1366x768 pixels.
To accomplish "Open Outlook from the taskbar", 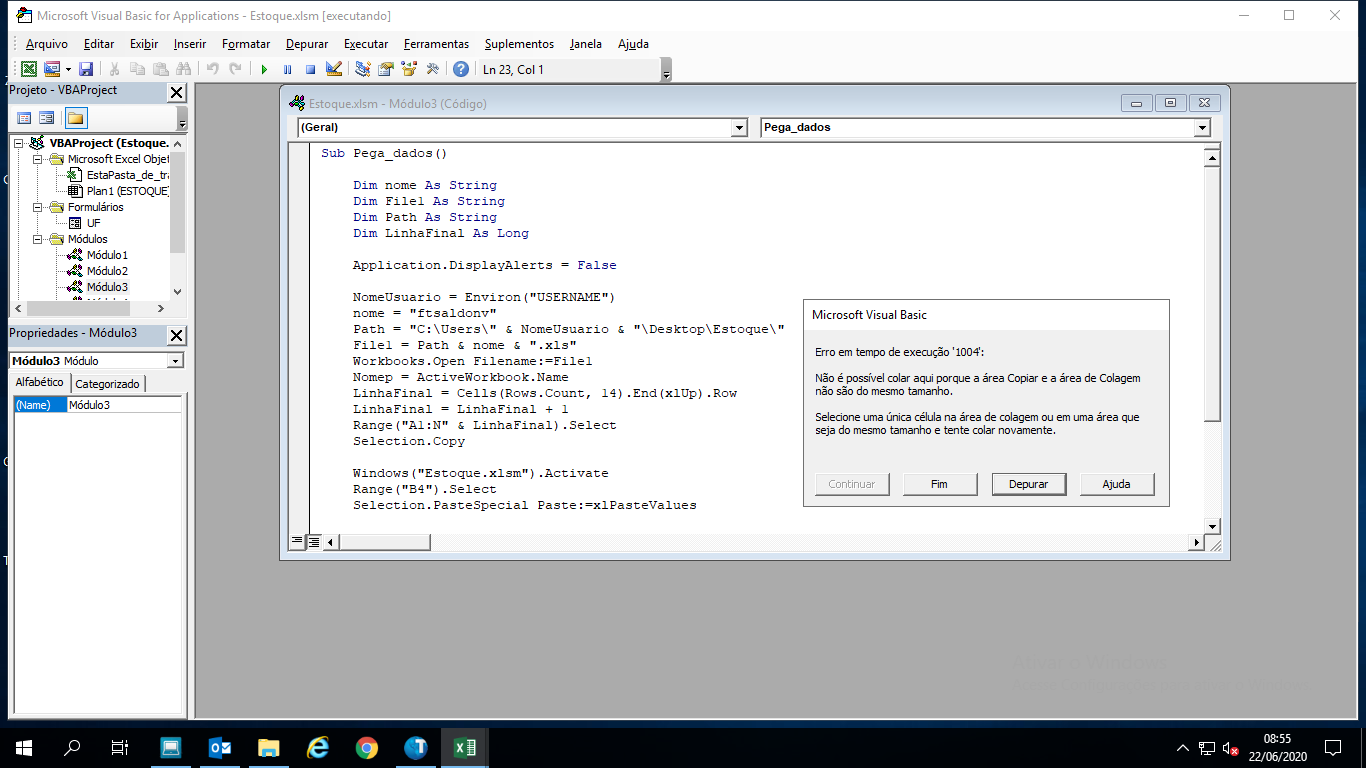I will tap(220, 748).
